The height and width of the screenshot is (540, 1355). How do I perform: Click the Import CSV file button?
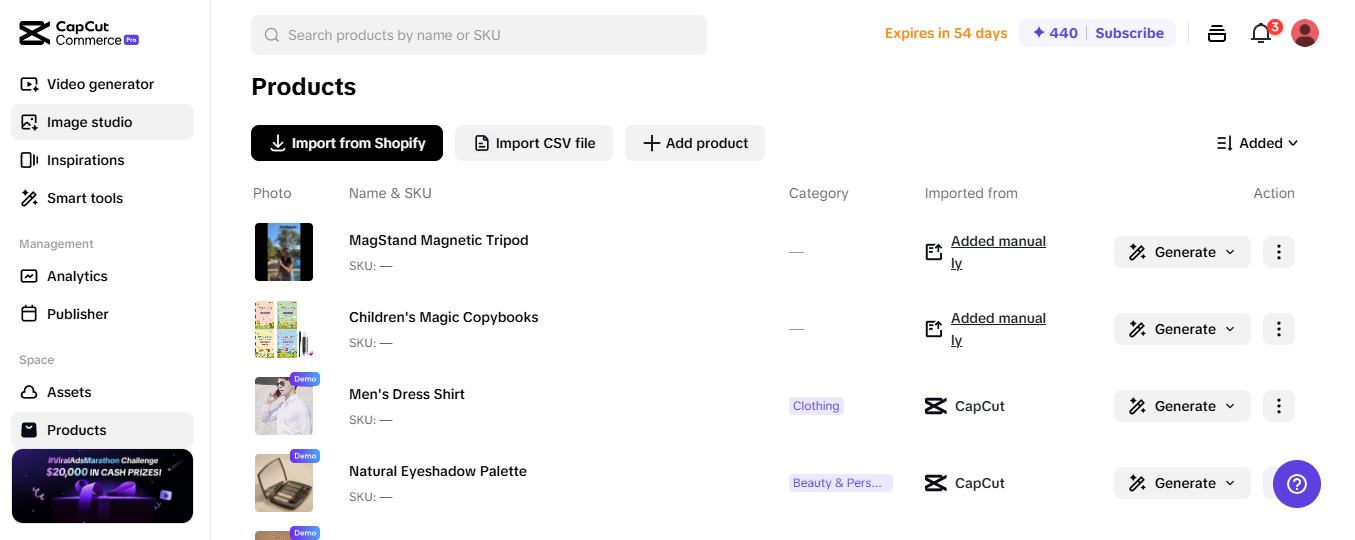coord(534,143)
